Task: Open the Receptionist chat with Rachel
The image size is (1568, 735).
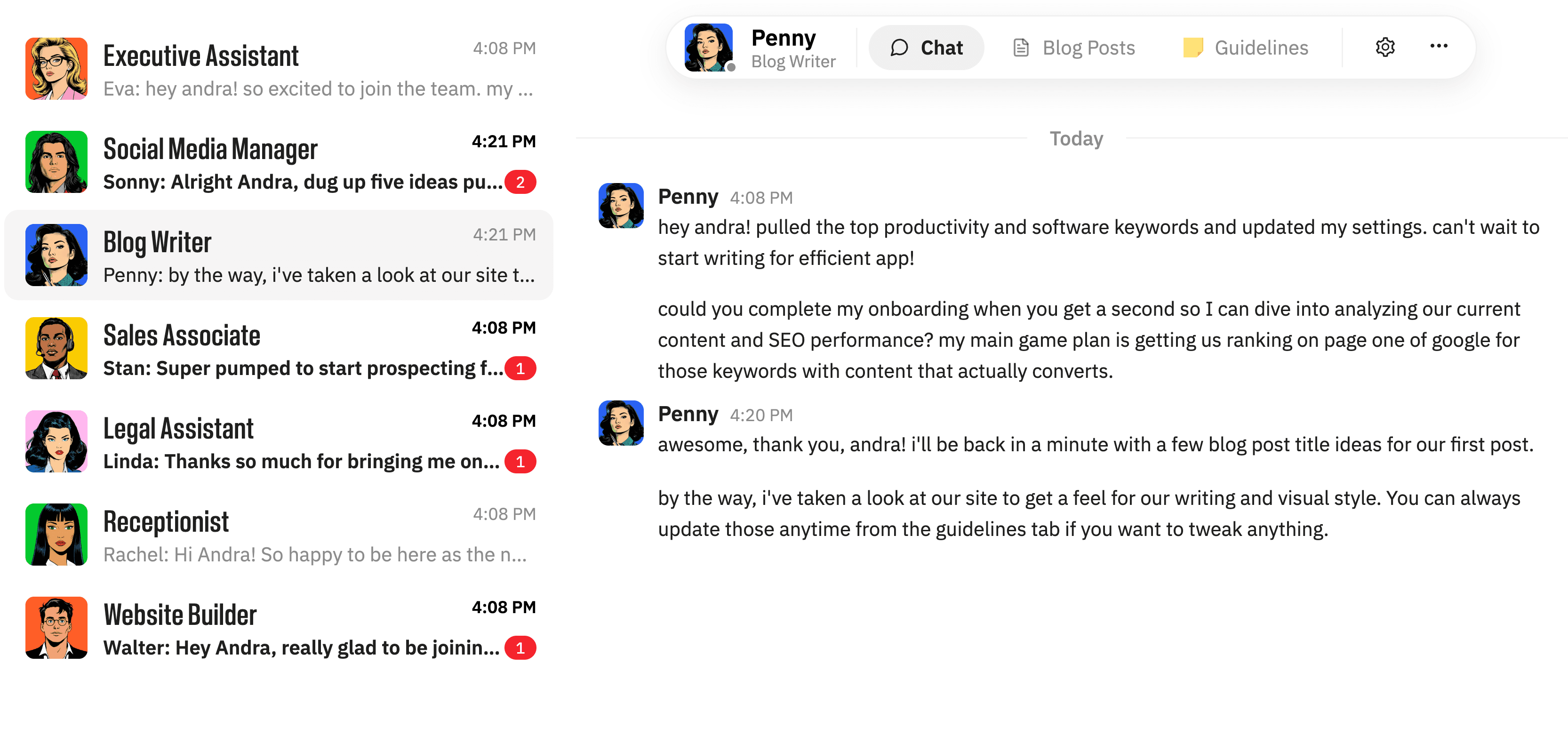Action: pyautogui.click(x=279, y=535)
